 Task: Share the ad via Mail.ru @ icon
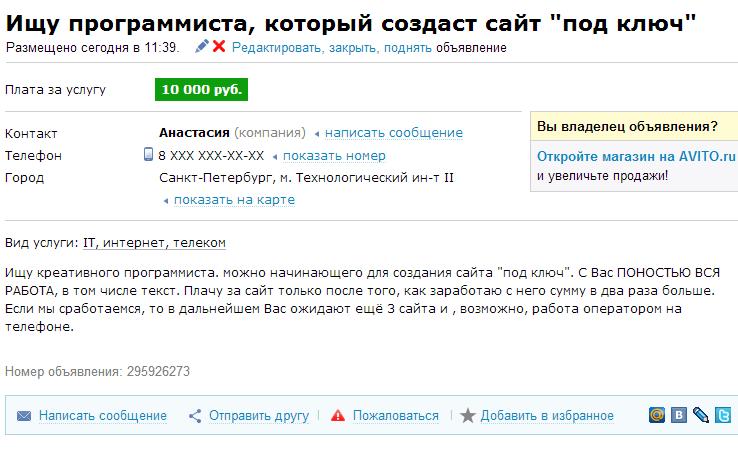coord(657,415)
